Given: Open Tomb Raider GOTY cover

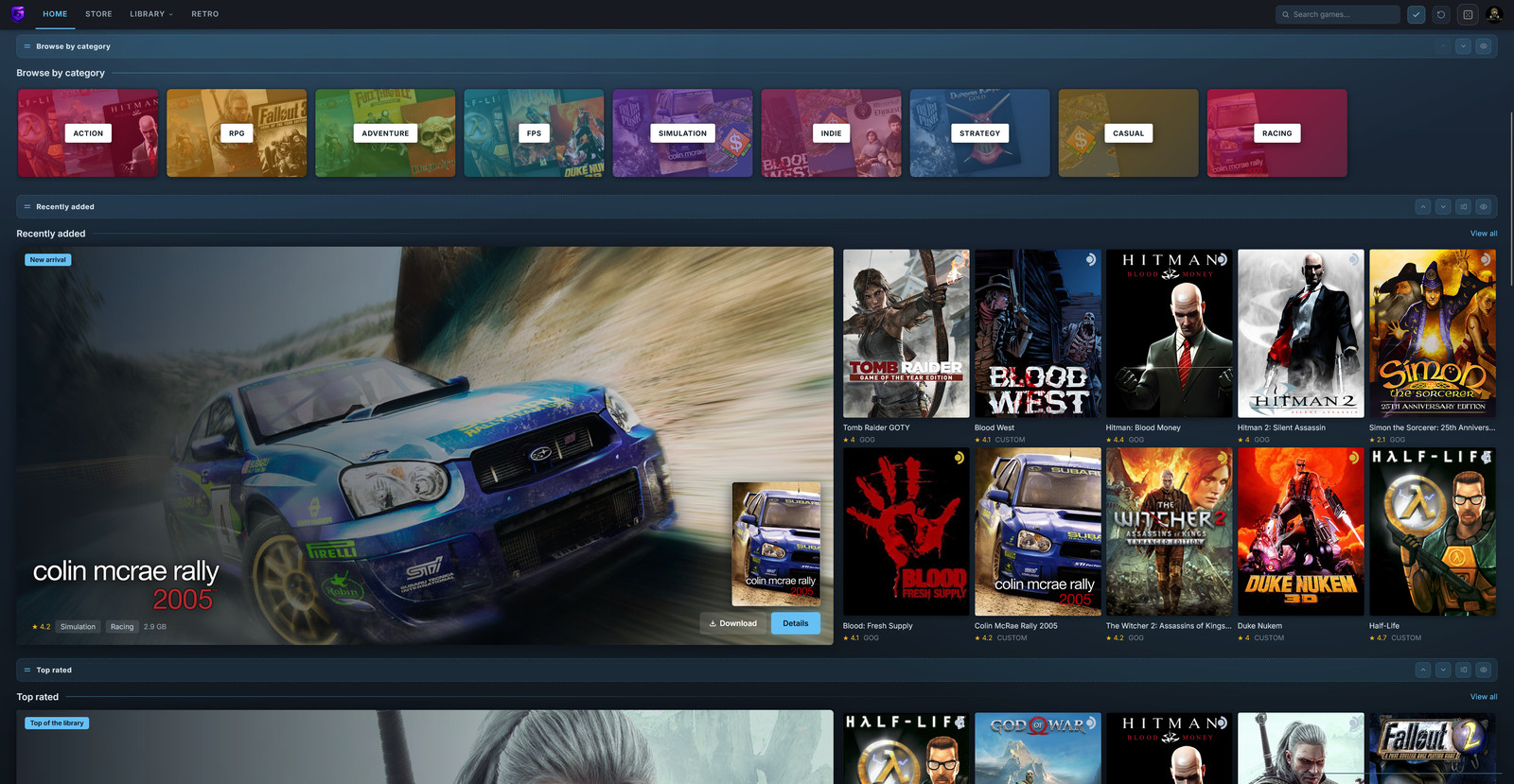Looking at the screenshot, I should click(906, 334).
